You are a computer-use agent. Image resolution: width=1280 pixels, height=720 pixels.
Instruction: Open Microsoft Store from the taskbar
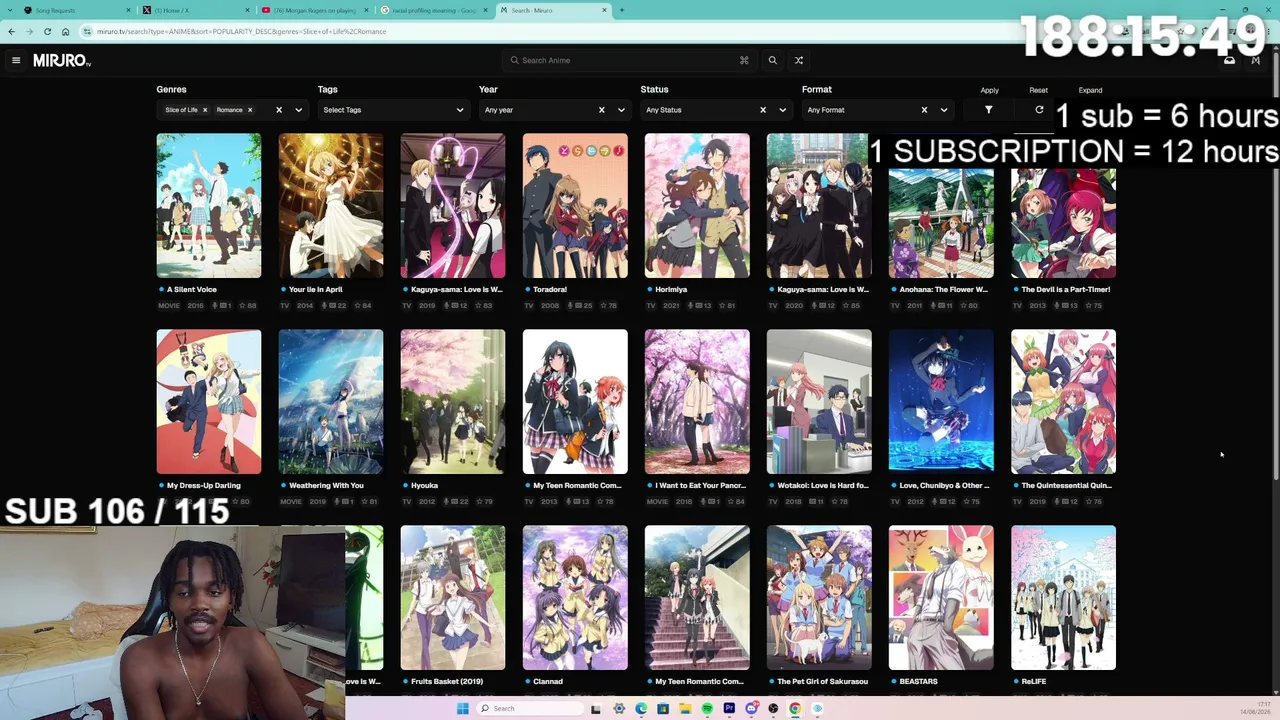(x=663, y=709)
